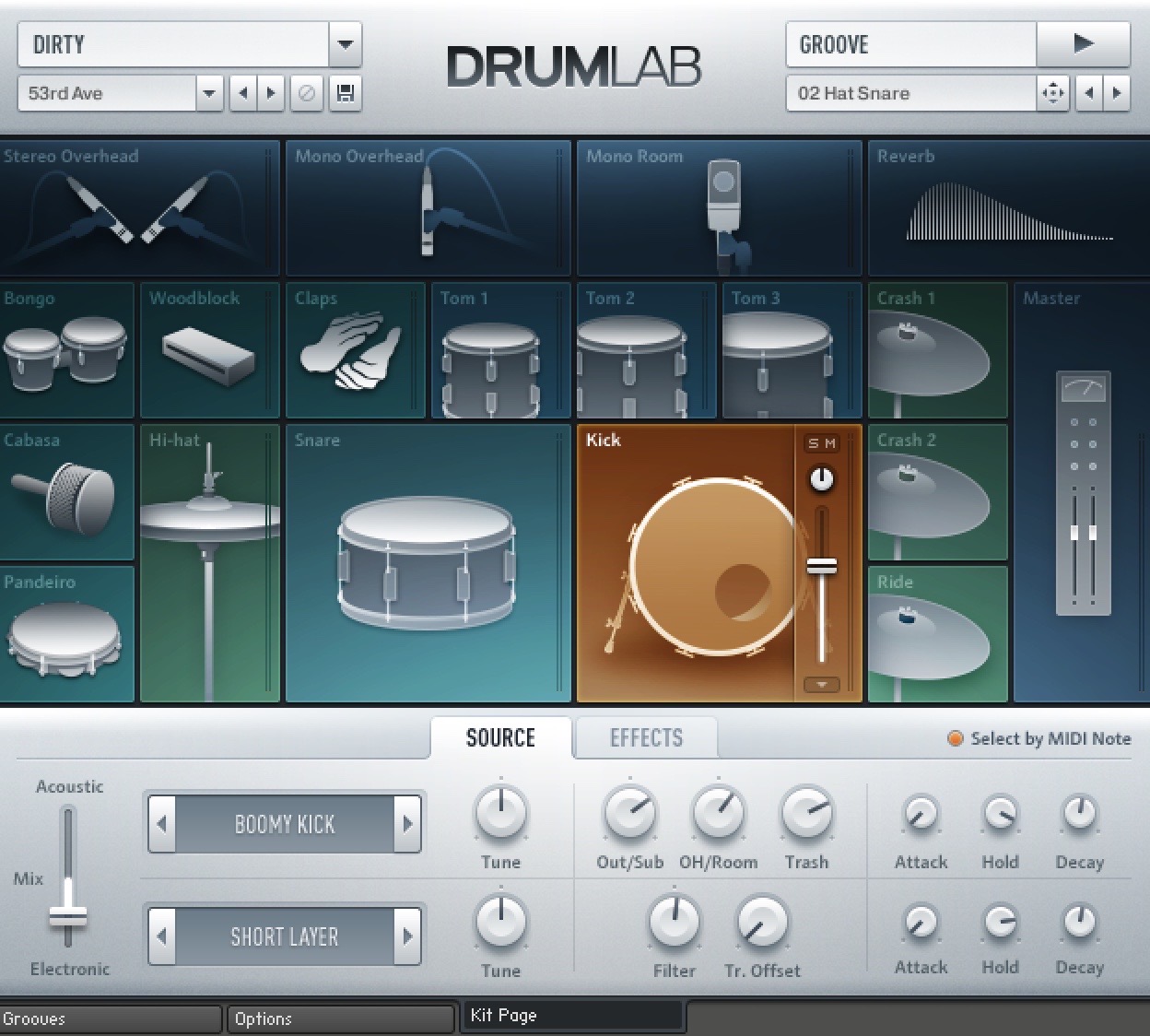Click the Master volume fader
1150x1036 pixels.
tap(1083, 533)
